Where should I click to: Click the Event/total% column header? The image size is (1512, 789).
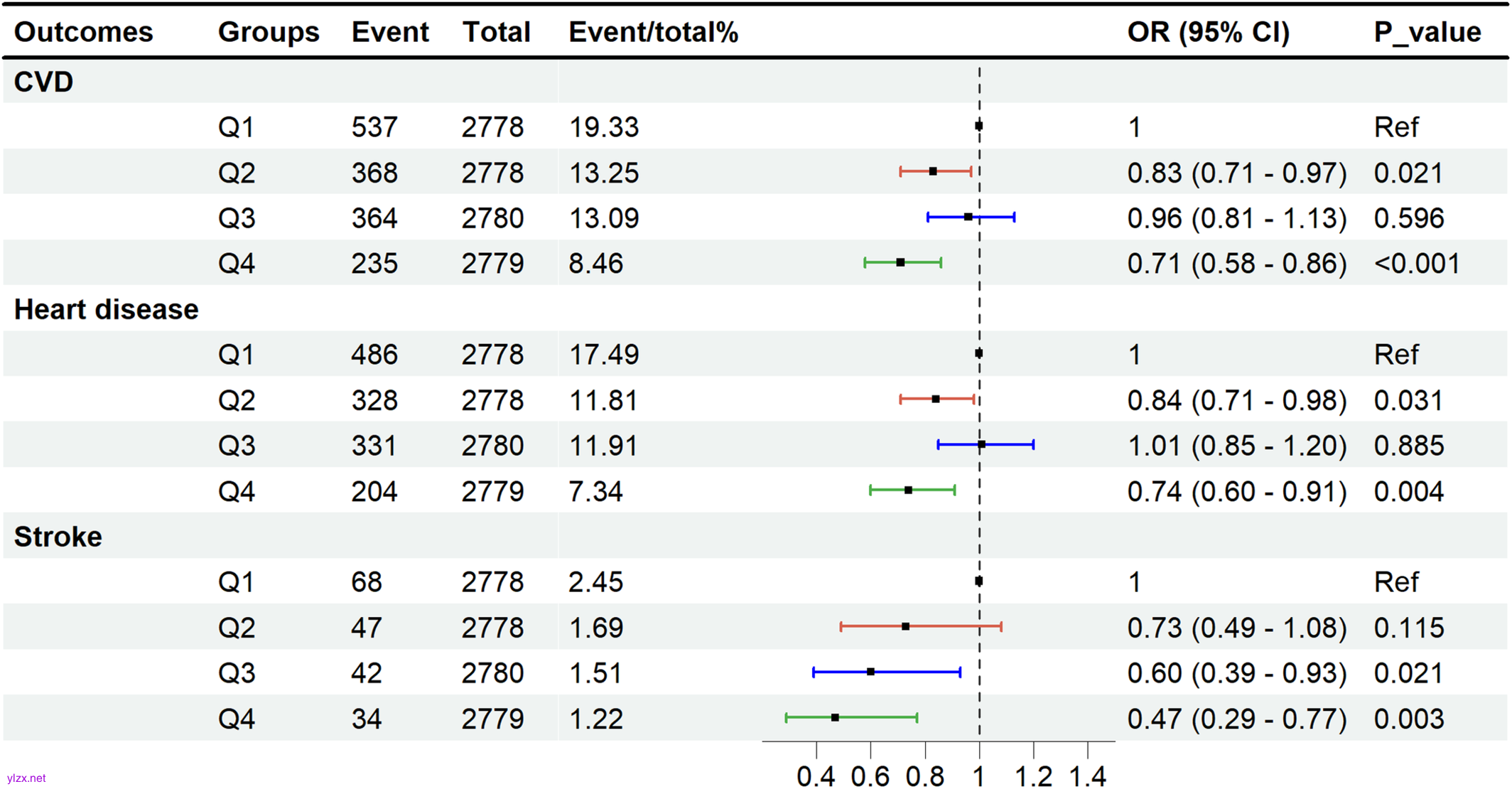click(x=653, y=32)
